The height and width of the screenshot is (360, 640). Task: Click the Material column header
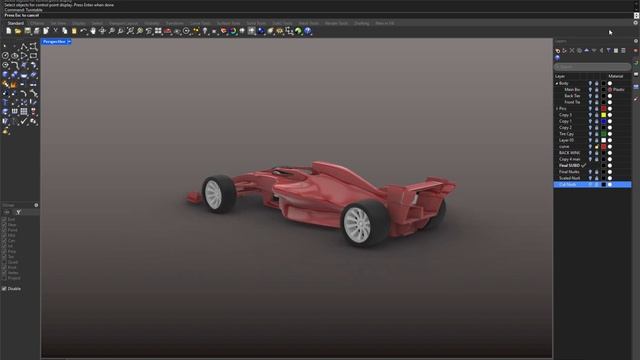(x=616, y=76)
